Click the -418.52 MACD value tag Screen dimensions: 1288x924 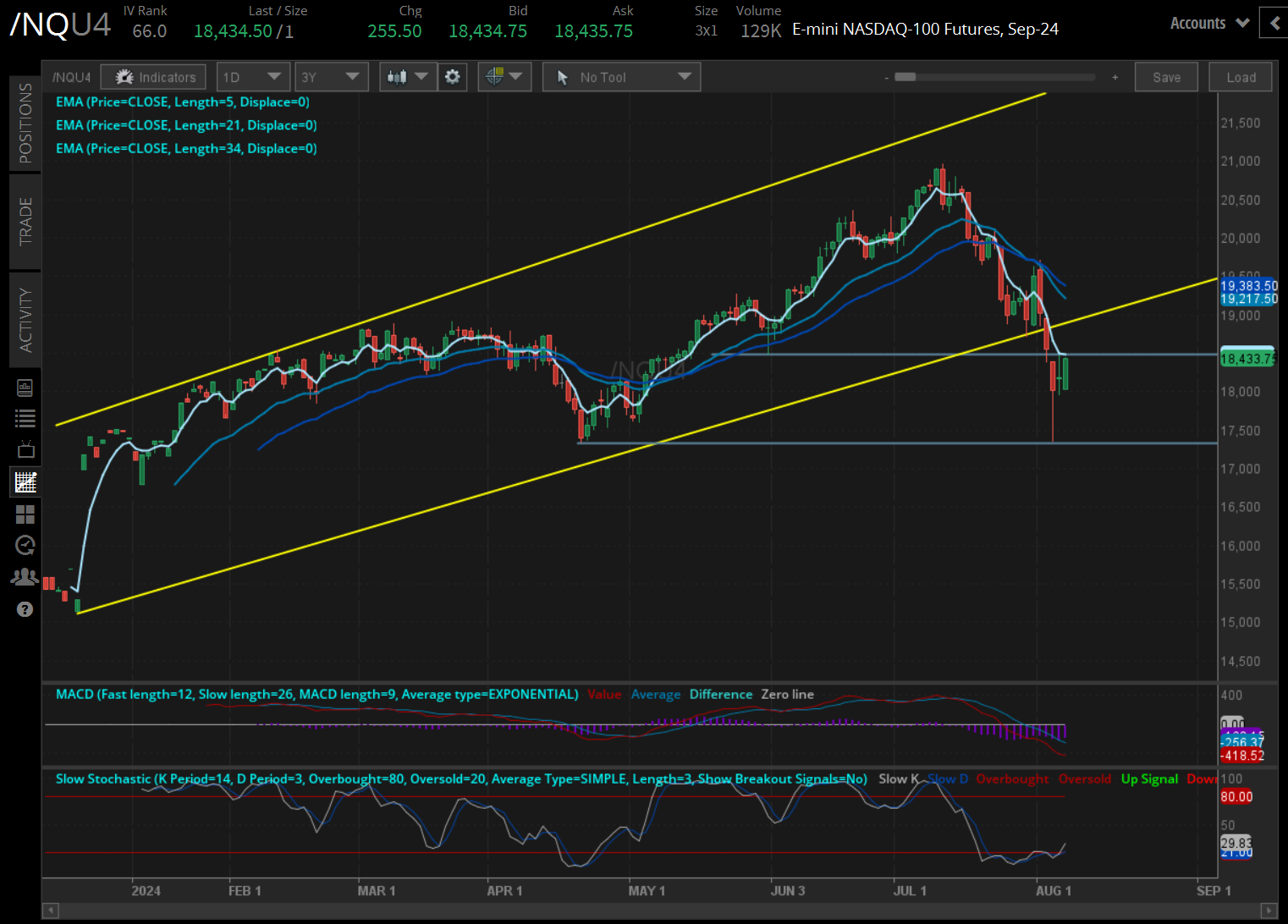[x=1241, y=756]
